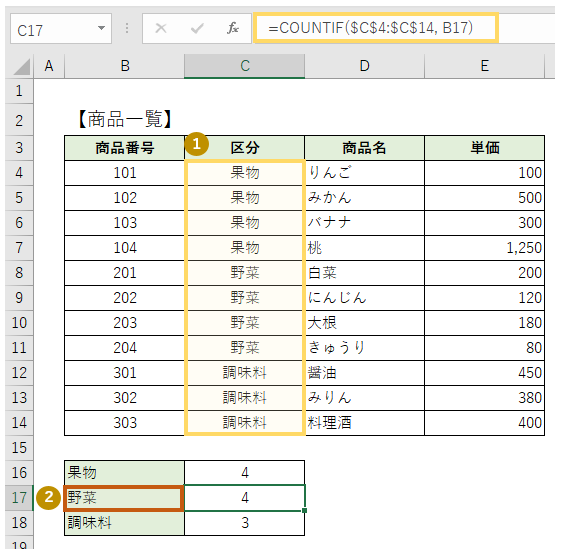Select row 3 header
Image resolution: width=563 pixels, height=551 pixels.
click(19, 148)
